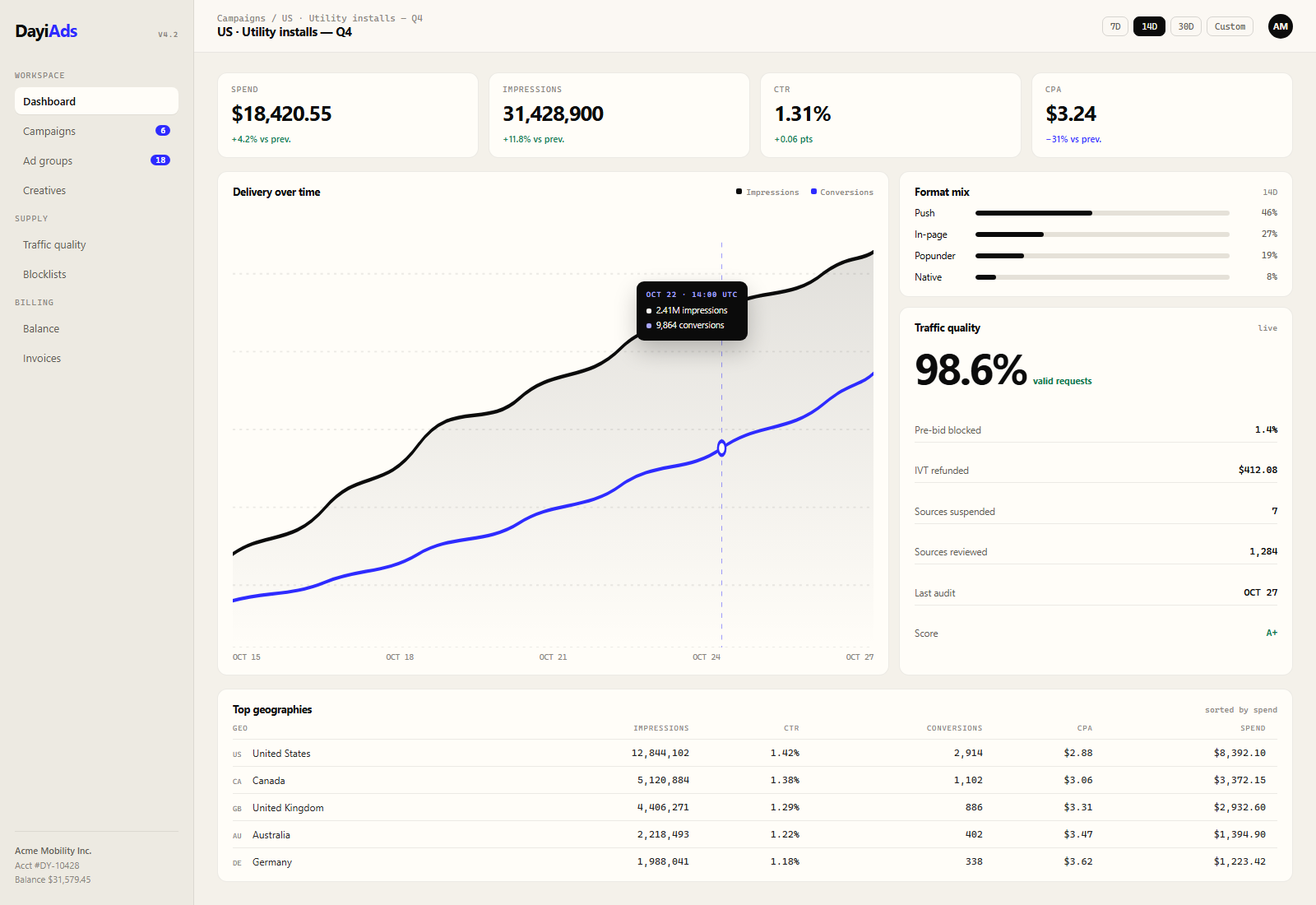Click the conversions data point on chart
Viewport: 1316px width, 905px height.
(x=721, y=448)
